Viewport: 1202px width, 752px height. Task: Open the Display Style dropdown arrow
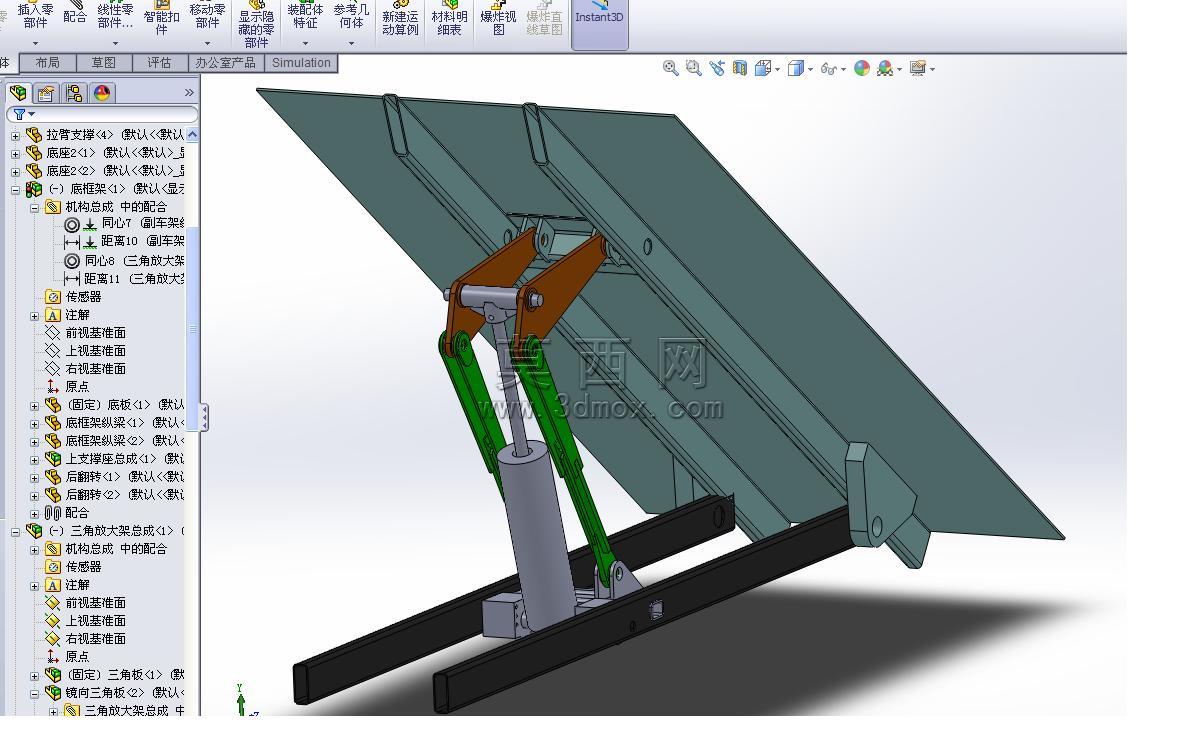pos(811,69)
